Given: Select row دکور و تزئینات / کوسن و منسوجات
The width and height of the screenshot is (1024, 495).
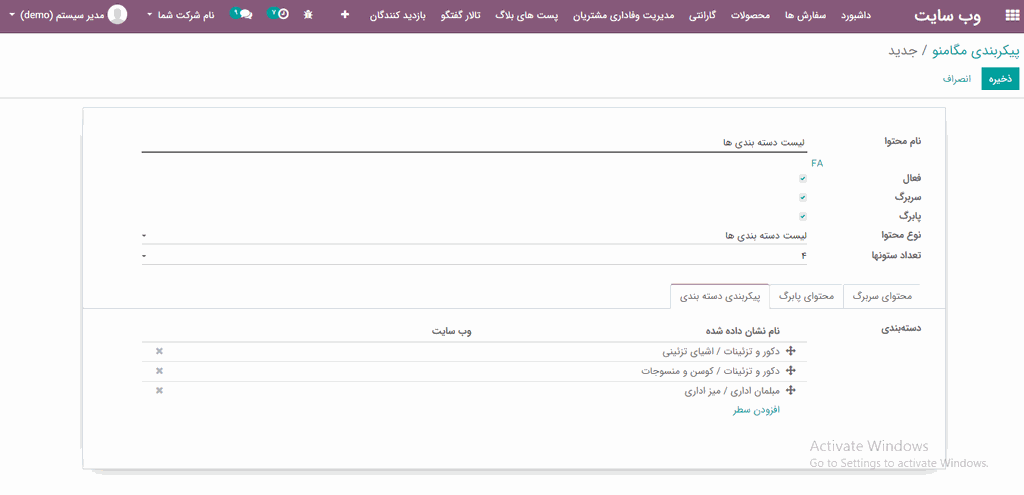Looking at the screenshot, I should (474, 371).
